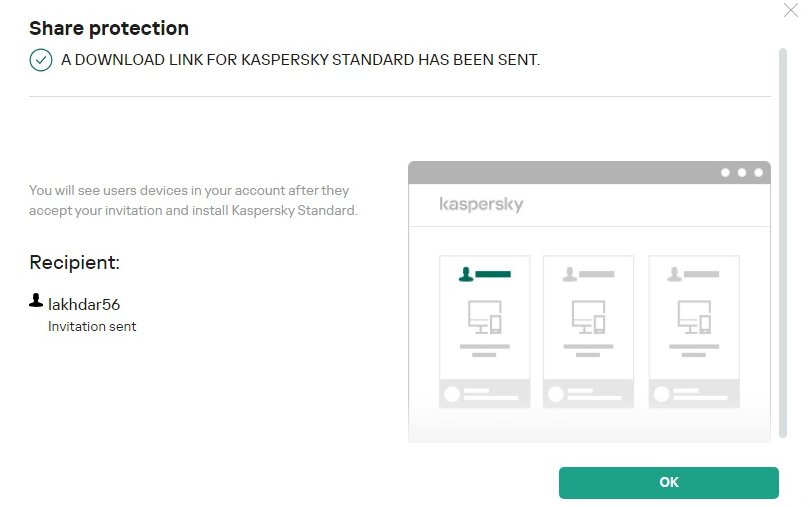Screen dimensions: 810x507
Task: Click the "Invitation sent" status text
Action: [92, 326]
